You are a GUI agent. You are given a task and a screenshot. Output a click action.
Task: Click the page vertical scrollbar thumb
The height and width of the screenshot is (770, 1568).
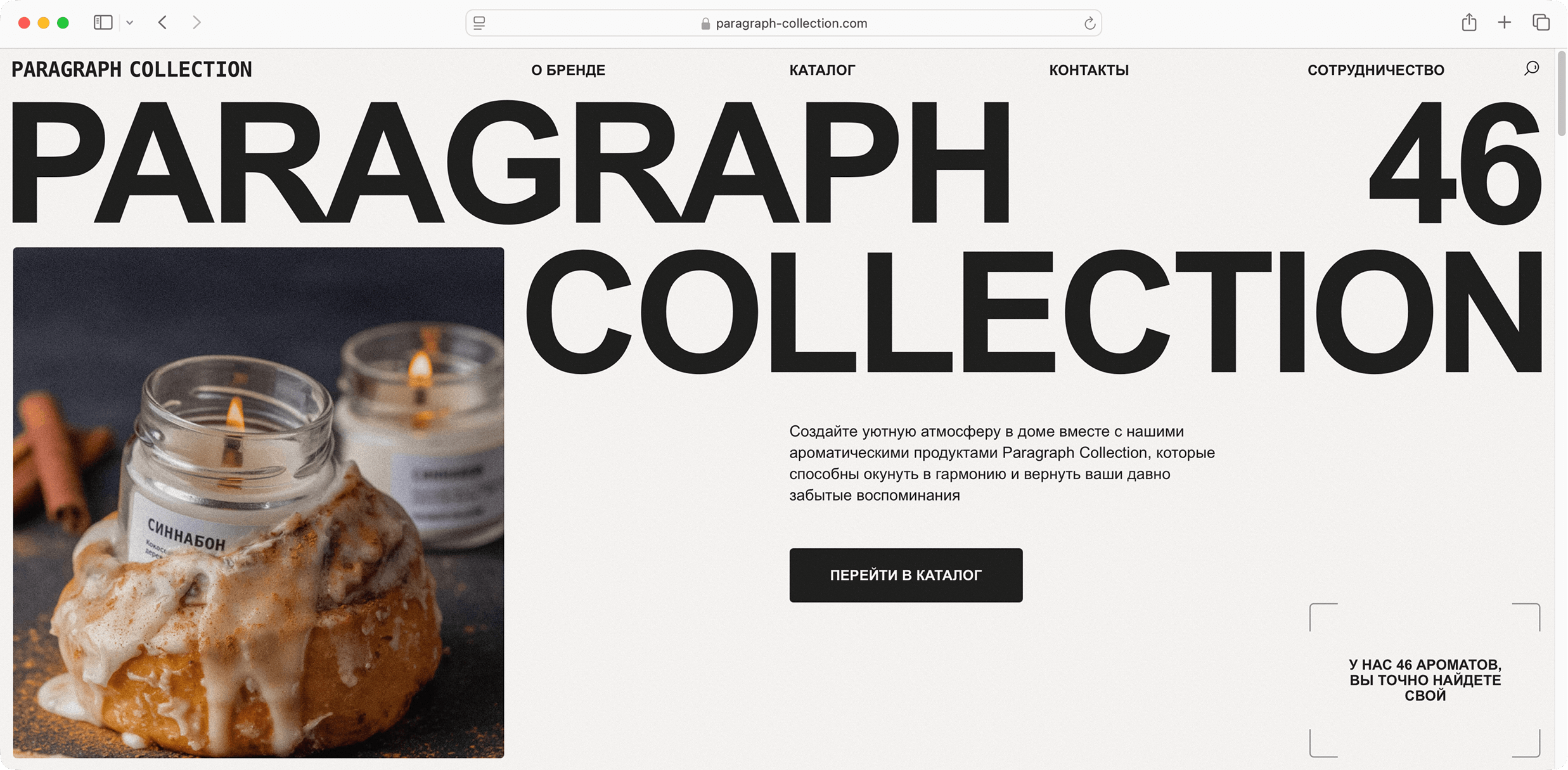click(x=1561, y=94)
